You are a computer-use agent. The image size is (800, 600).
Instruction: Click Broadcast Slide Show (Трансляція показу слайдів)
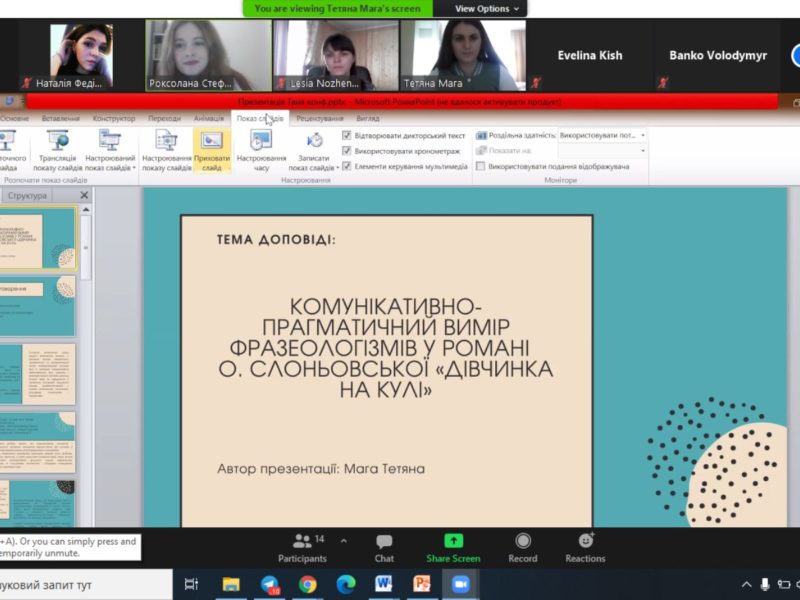click(x=58, y=148)
